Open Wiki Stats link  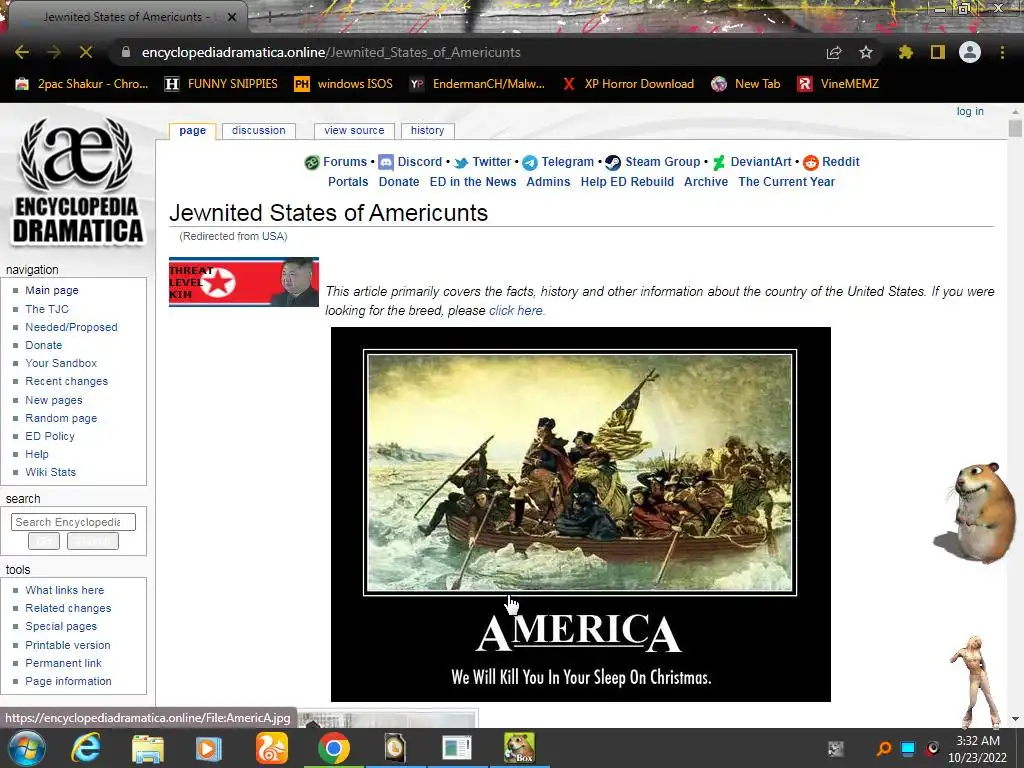click(x=50, y=472)
